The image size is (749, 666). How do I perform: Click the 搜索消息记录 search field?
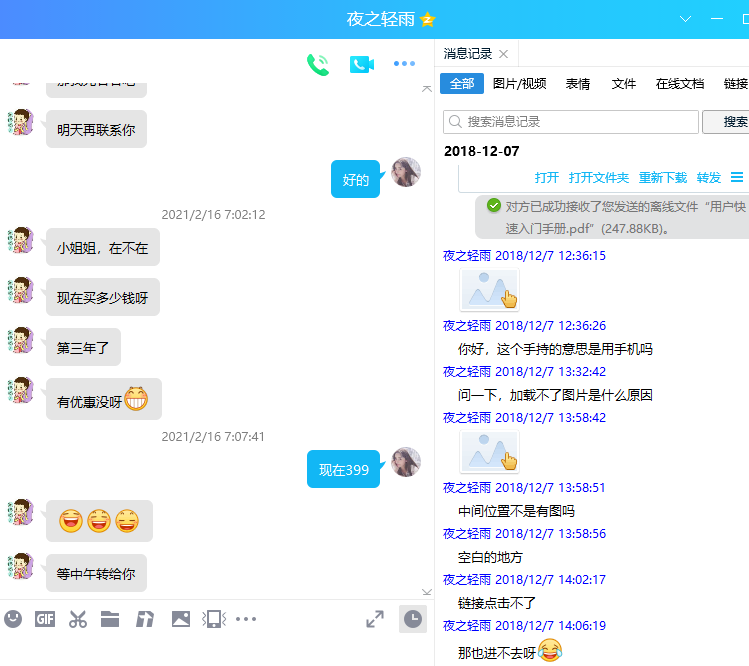(571, 122)
